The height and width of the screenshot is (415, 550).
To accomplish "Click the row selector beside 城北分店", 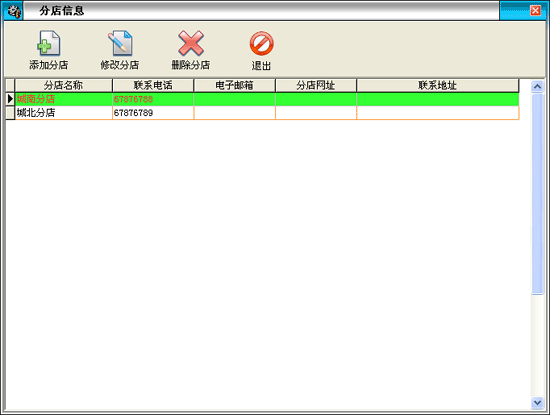I will (10, 113).
